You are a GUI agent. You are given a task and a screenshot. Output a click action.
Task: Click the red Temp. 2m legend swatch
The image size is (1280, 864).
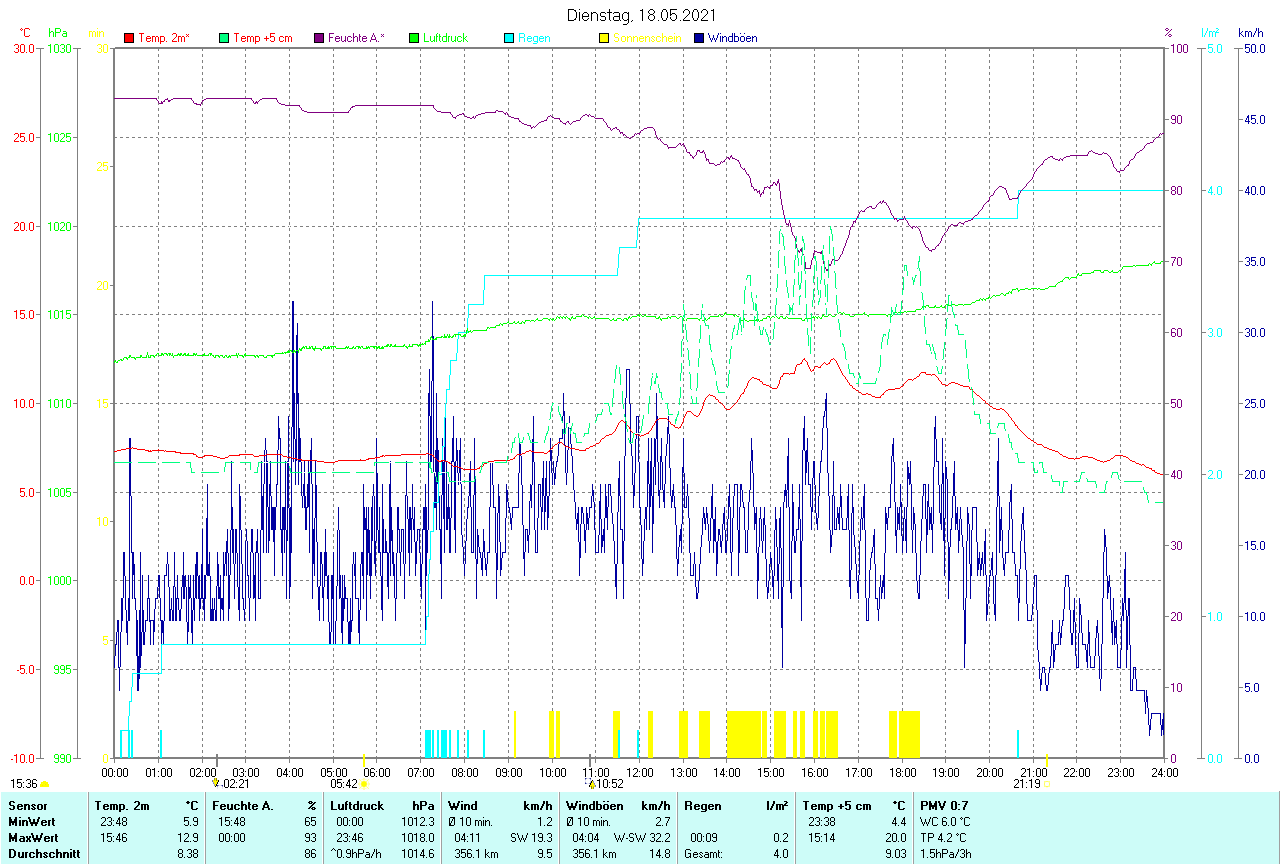[x=129, y=38]
